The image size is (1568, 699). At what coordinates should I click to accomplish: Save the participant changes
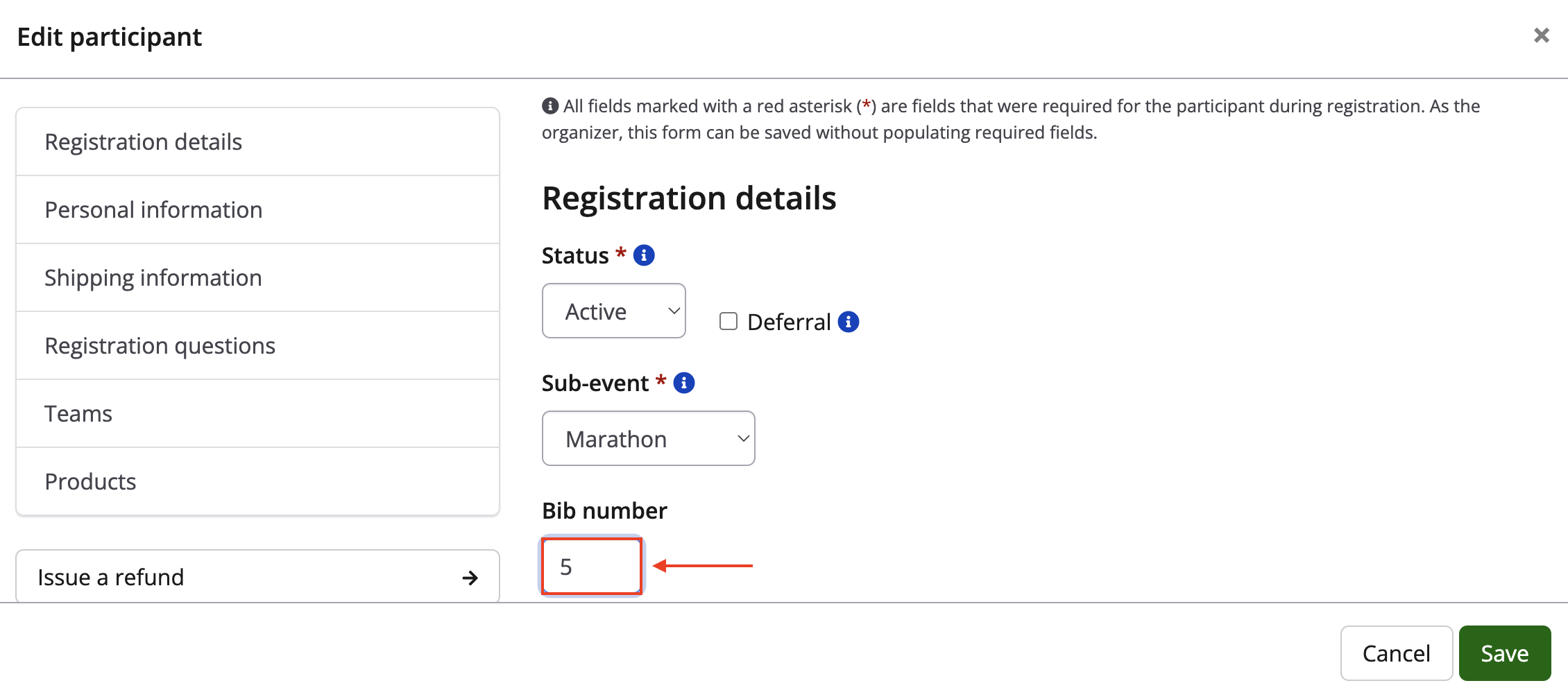1504,653
